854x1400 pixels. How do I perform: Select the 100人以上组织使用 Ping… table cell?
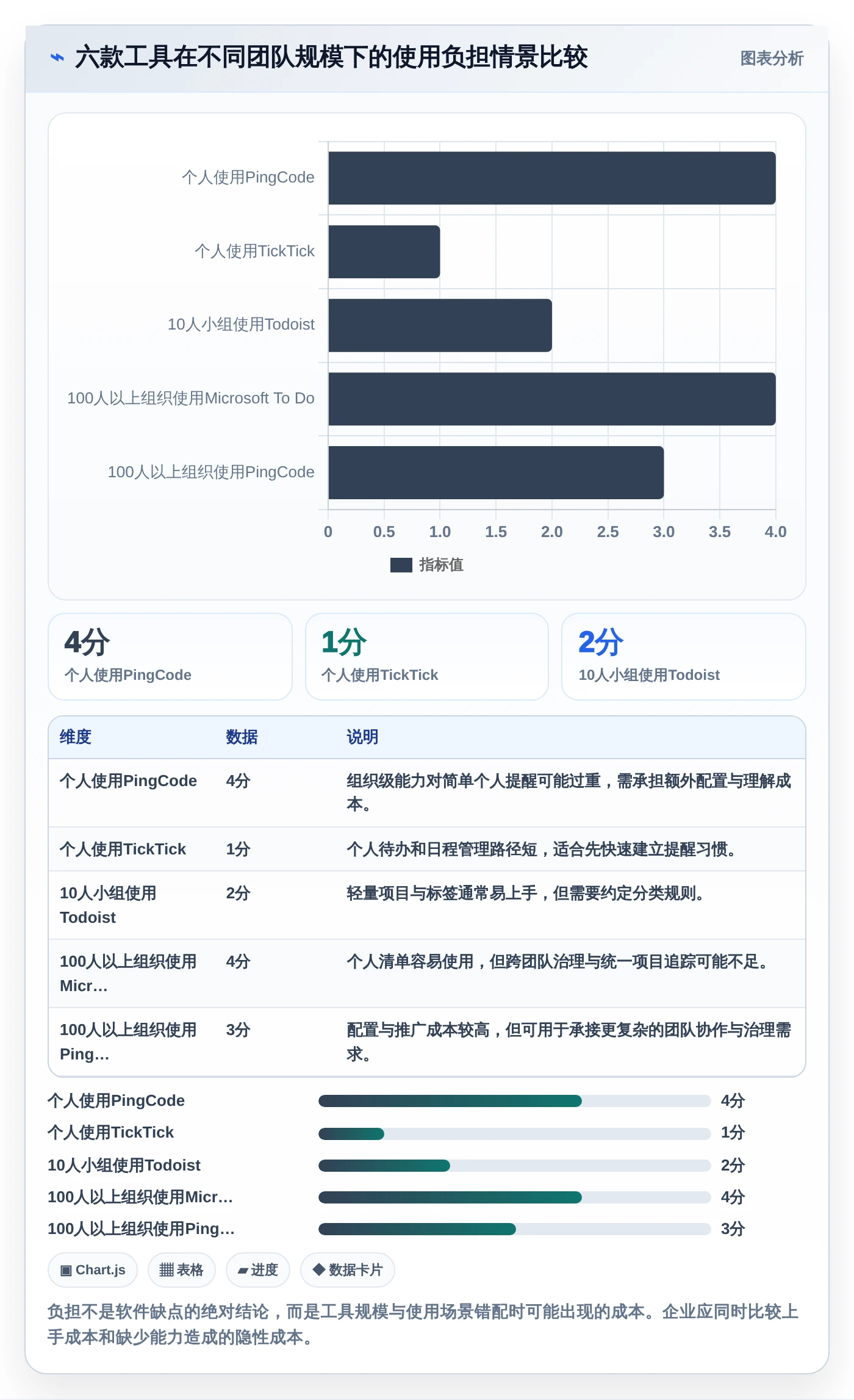point(128,1042)
